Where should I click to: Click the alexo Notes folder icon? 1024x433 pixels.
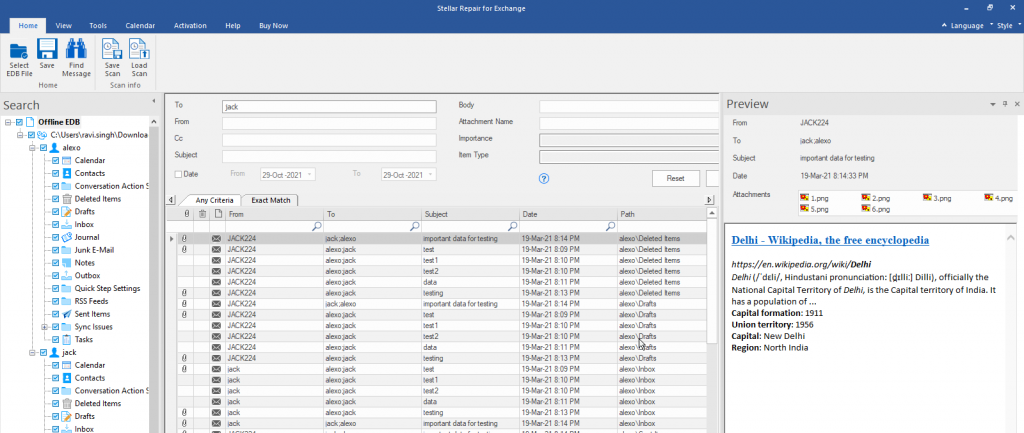point(67,263)
